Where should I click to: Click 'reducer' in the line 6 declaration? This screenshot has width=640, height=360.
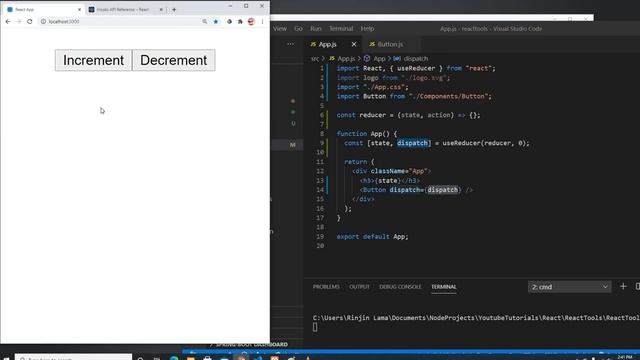pyautogui.click(x=373, y=115)
